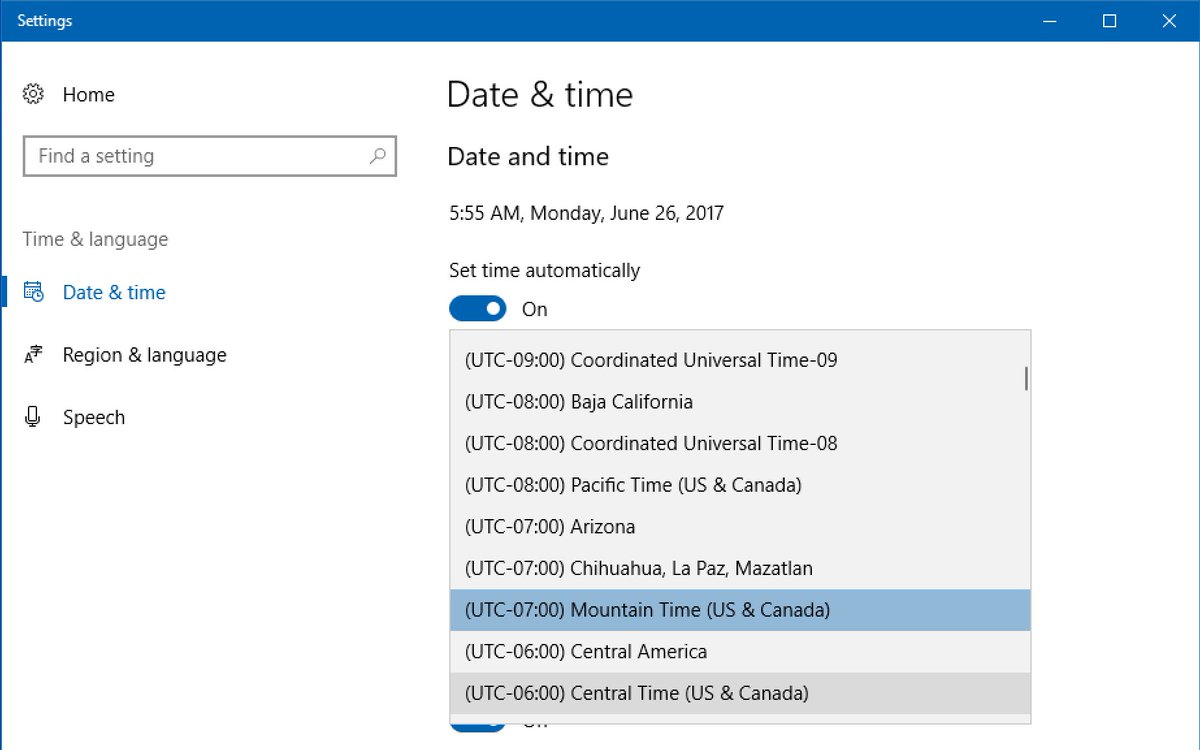The image size is (1200, 750).
Task: Click the Find a setting search box
Action: [210, 156]
